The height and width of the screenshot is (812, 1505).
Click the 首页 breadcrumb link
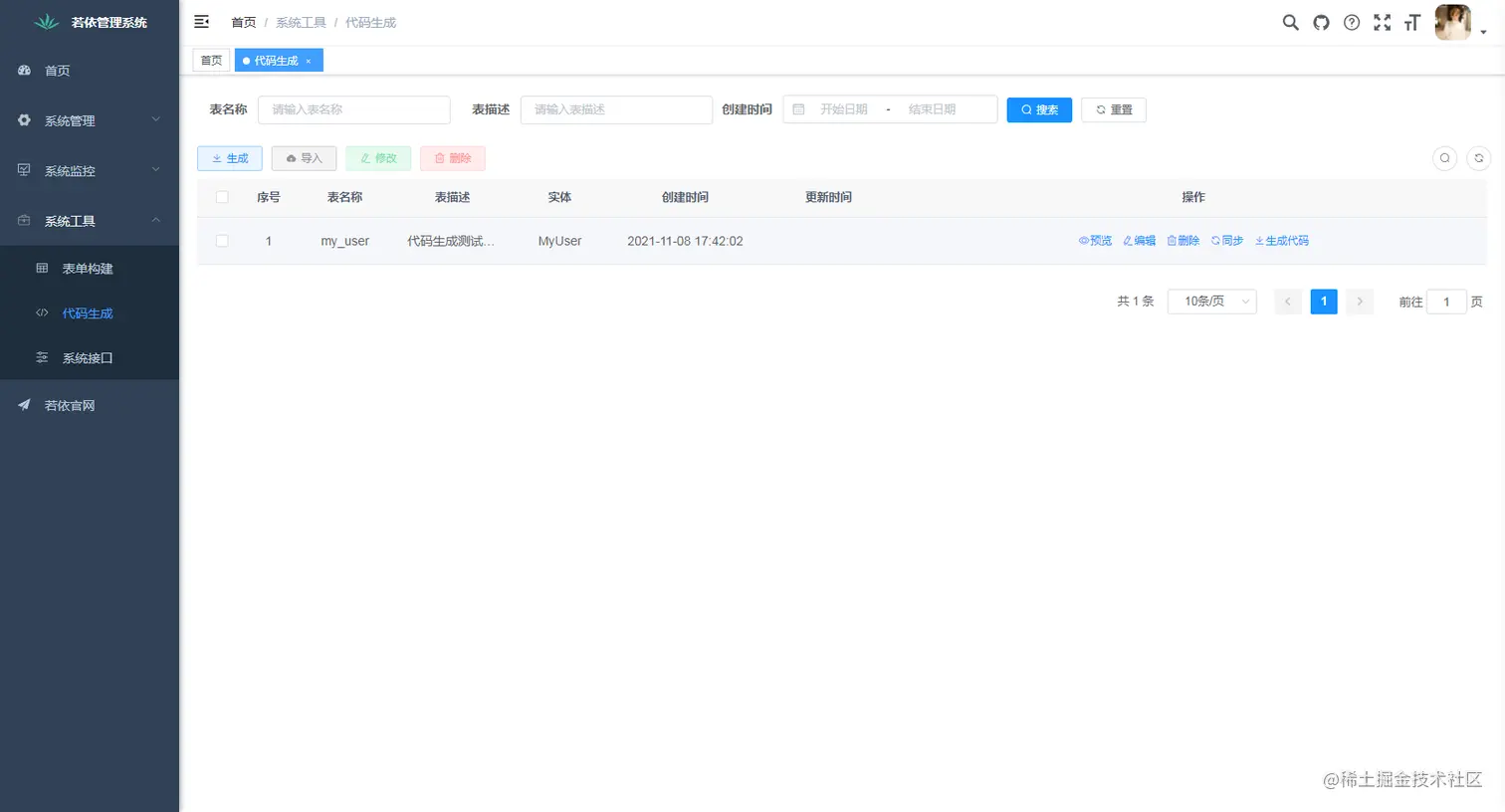pos(244,23)
